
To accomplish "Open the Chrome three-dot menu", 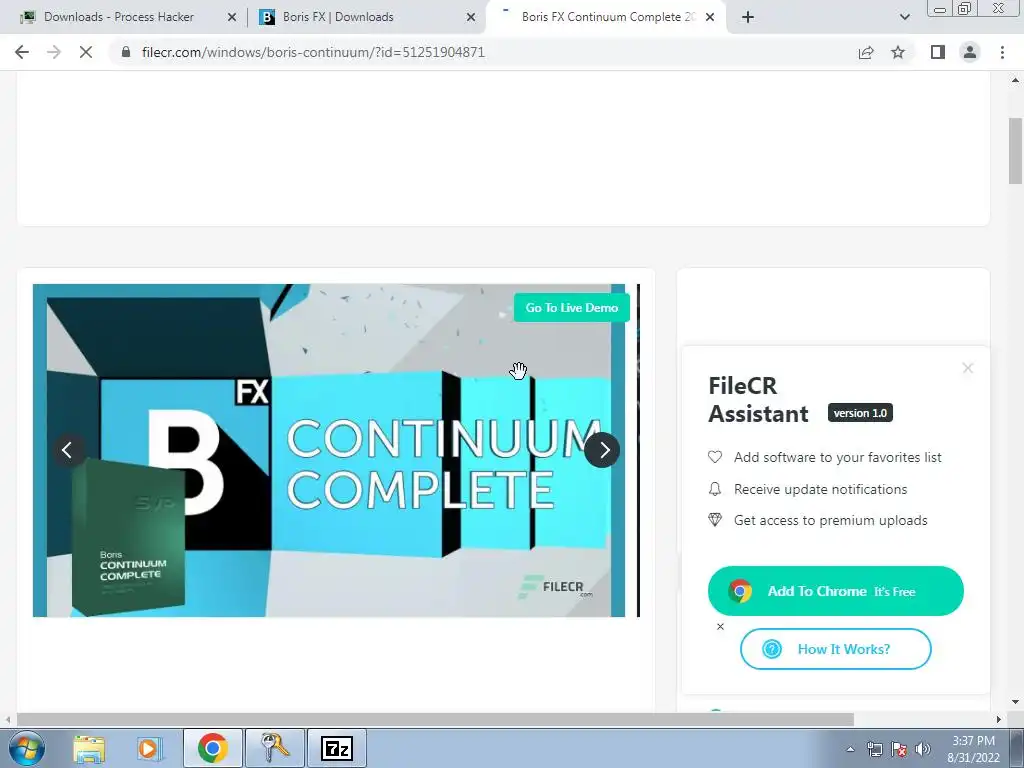I will 1002,52.
